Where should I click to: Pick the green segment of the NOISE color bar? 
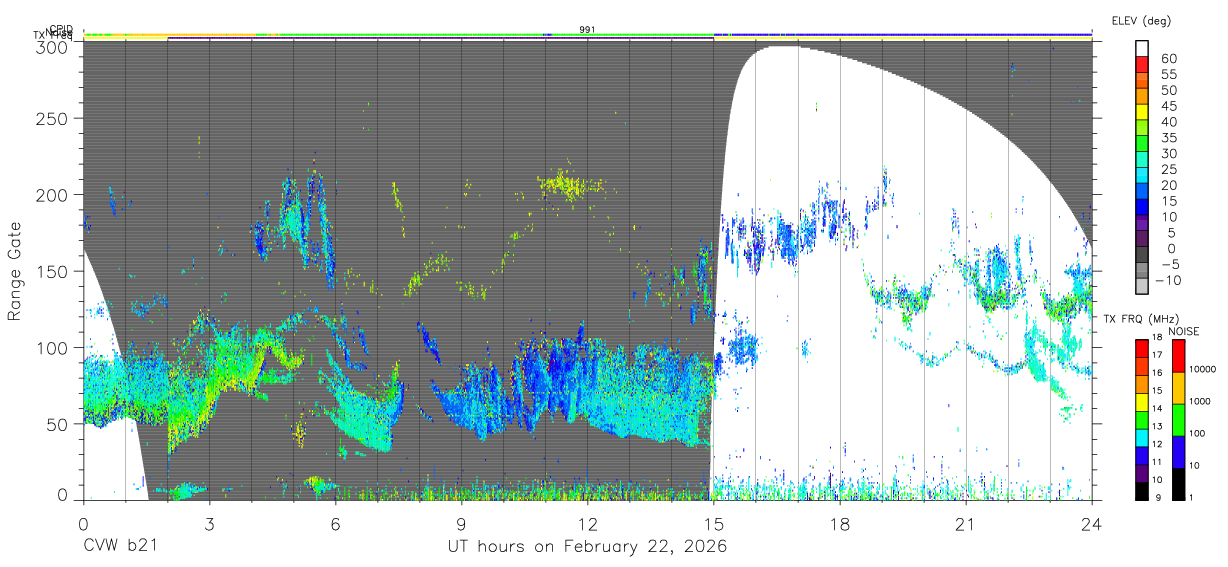(x=1179, y=420)
